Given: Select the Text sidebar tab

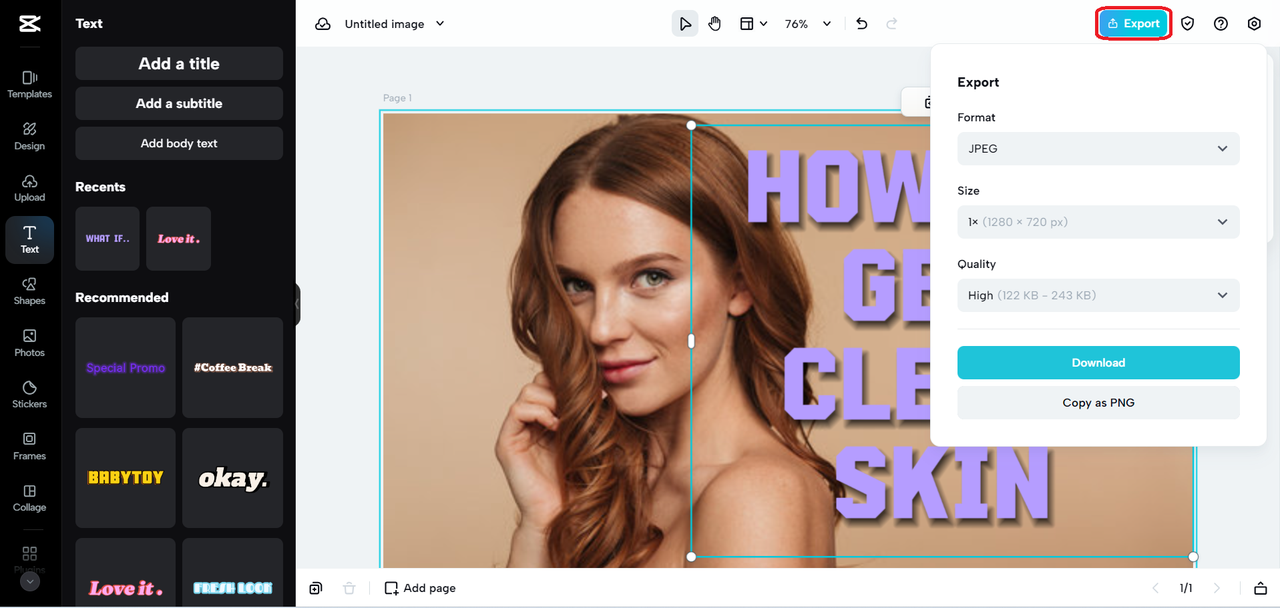Looking at the screenshot, I should click(30, 240).
